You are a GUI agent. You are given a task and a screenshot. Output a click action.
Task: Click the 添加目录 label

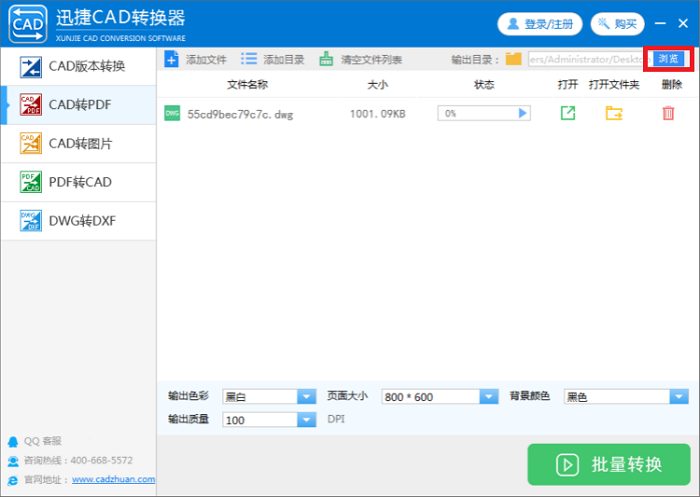click(x=283, y=59)
